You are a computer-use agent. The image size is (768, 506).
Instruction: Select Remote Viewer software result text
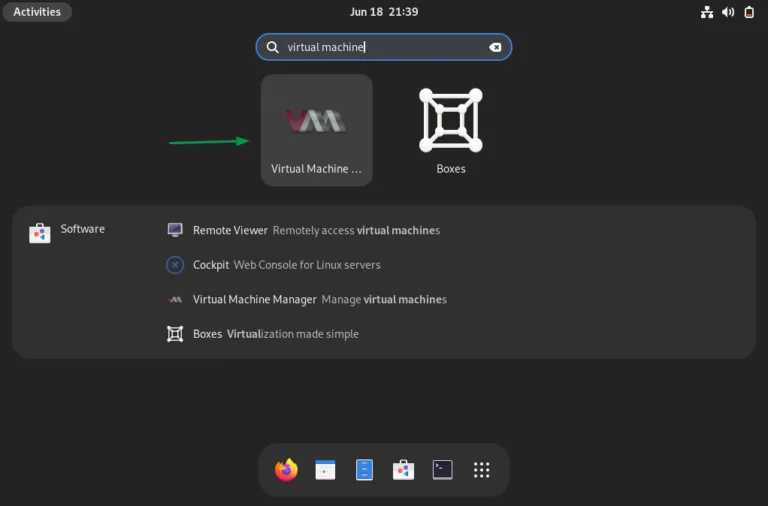point(316,230)
